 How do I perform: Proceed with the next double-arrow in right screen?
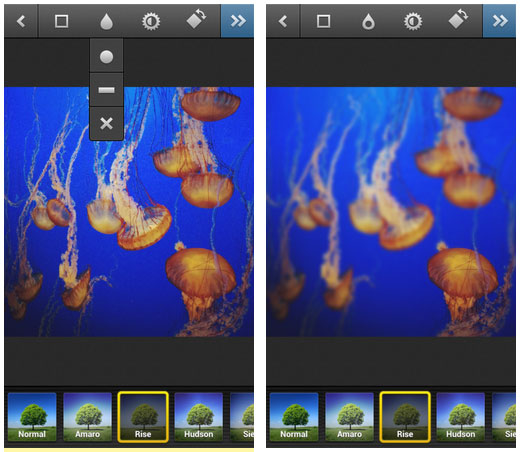coord(499,21)
